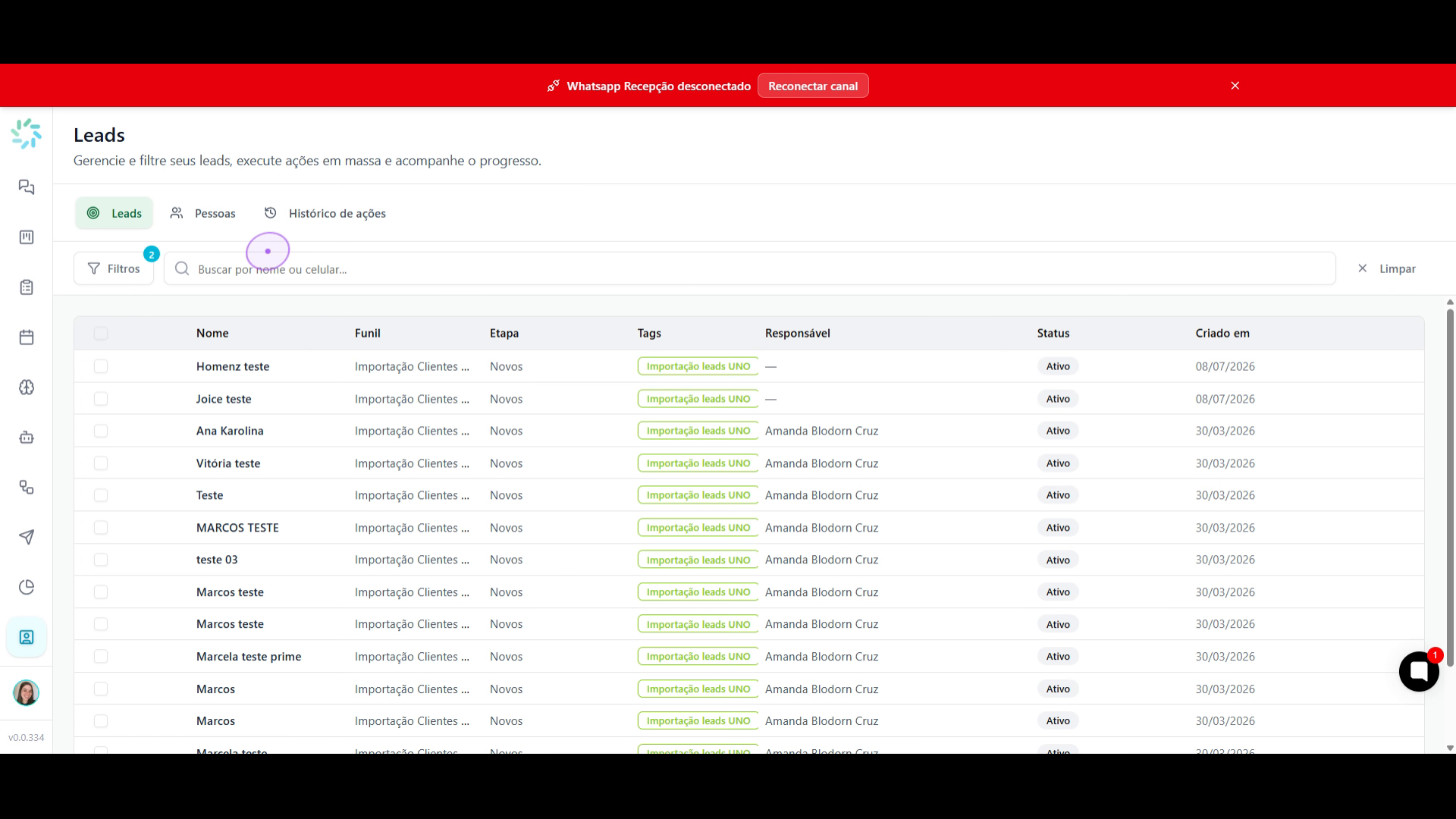Image resolution: width=1456 pixels, height=819 pixels.
Task: Check the teste 03 row checkbox
Action: [101, 560]
